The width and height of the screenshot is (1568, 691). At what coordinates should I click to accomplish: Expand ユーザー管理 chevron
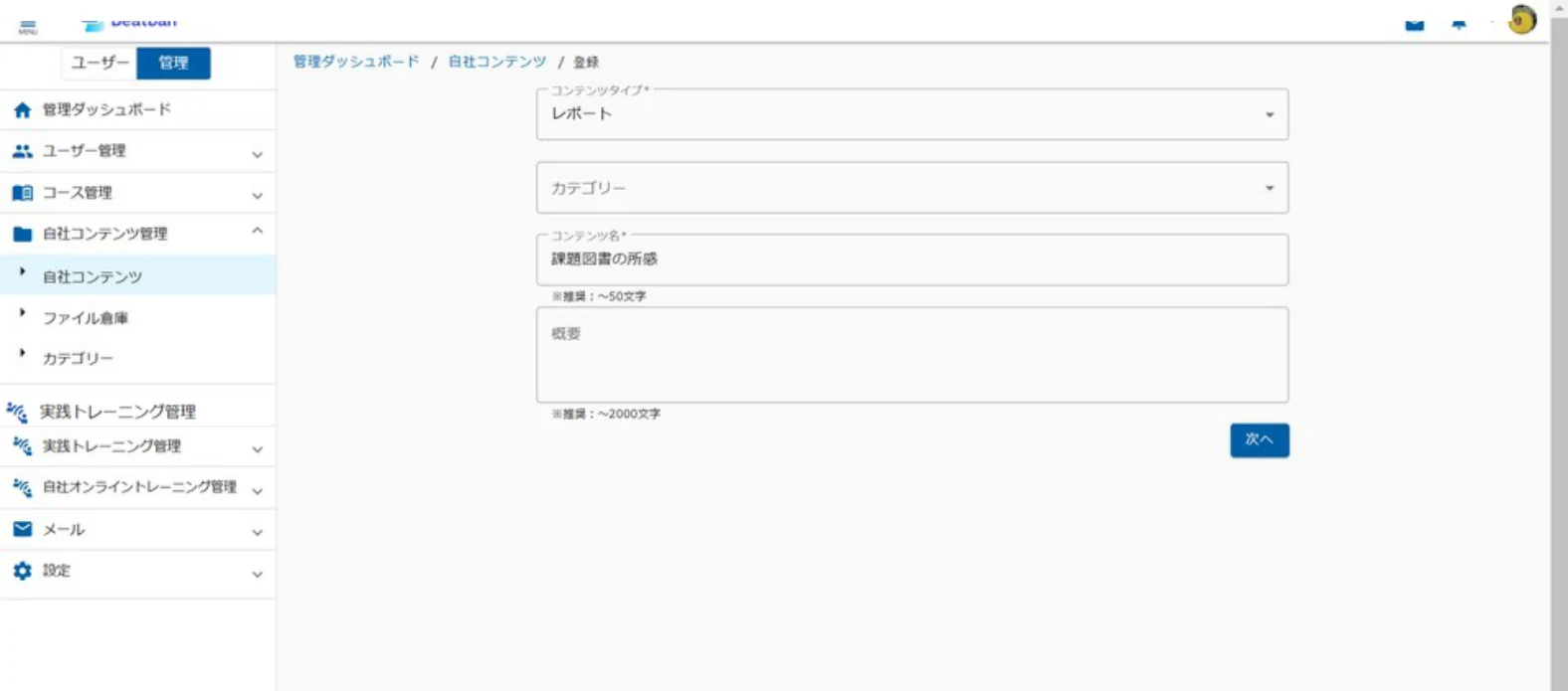257,154
